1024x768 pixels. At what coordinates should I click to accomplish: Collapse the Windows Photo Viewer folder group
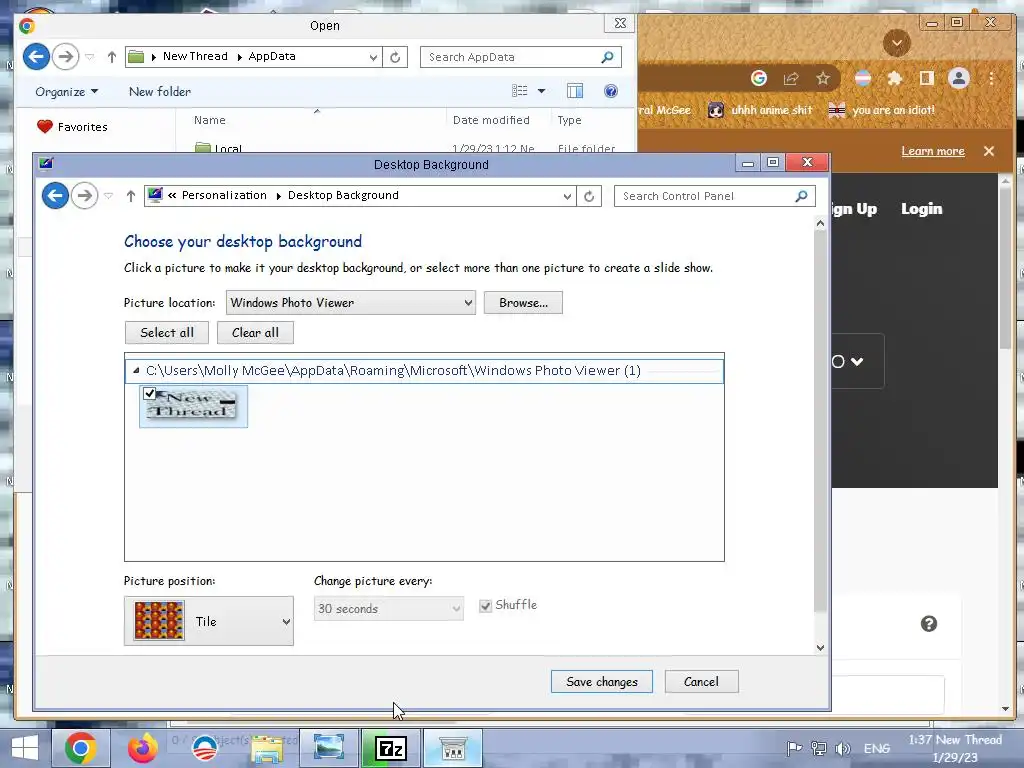tap(136, 371)
